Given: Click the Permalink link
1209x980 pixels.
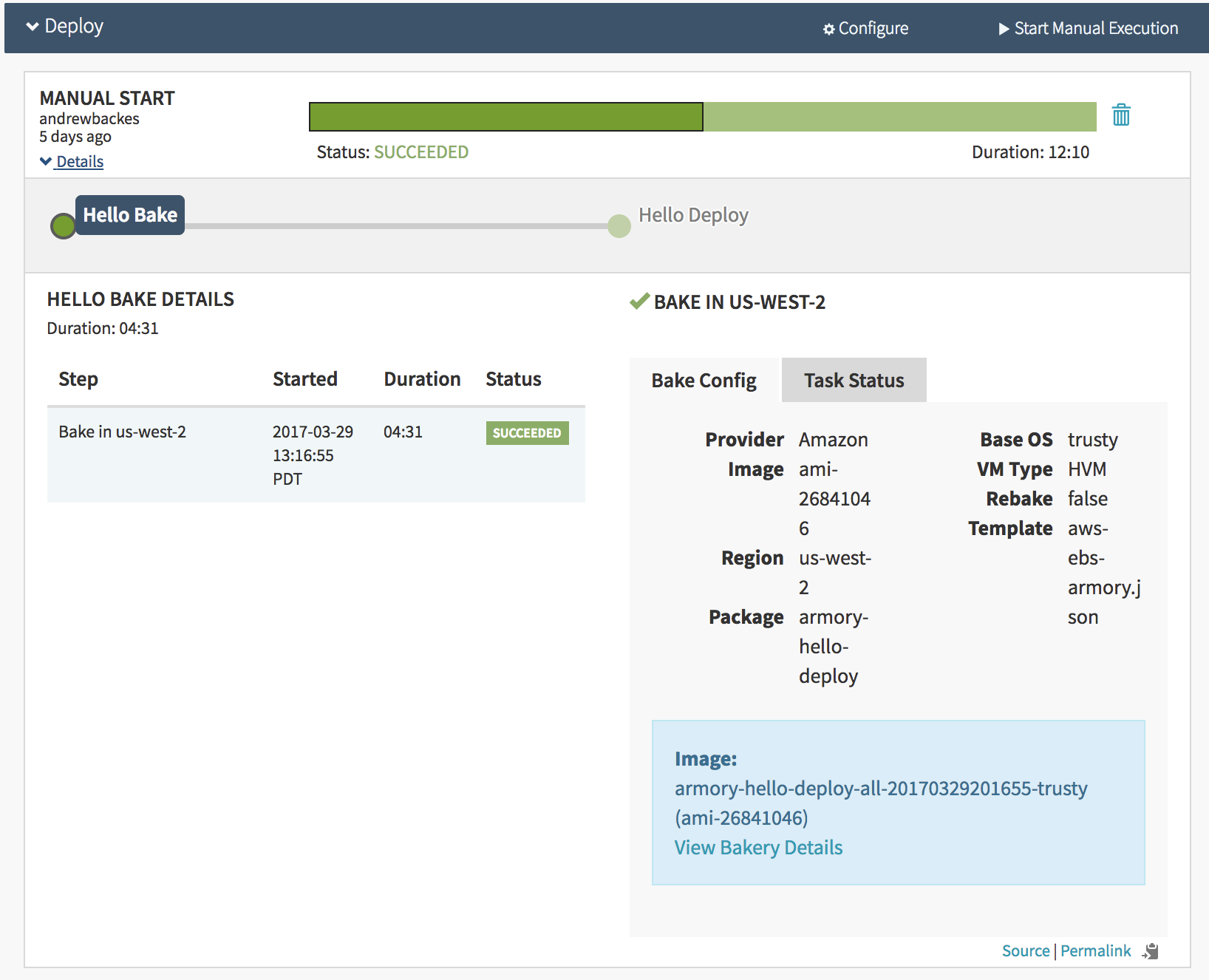Looking at the screenshot, I should click(x=1095, y=951).
